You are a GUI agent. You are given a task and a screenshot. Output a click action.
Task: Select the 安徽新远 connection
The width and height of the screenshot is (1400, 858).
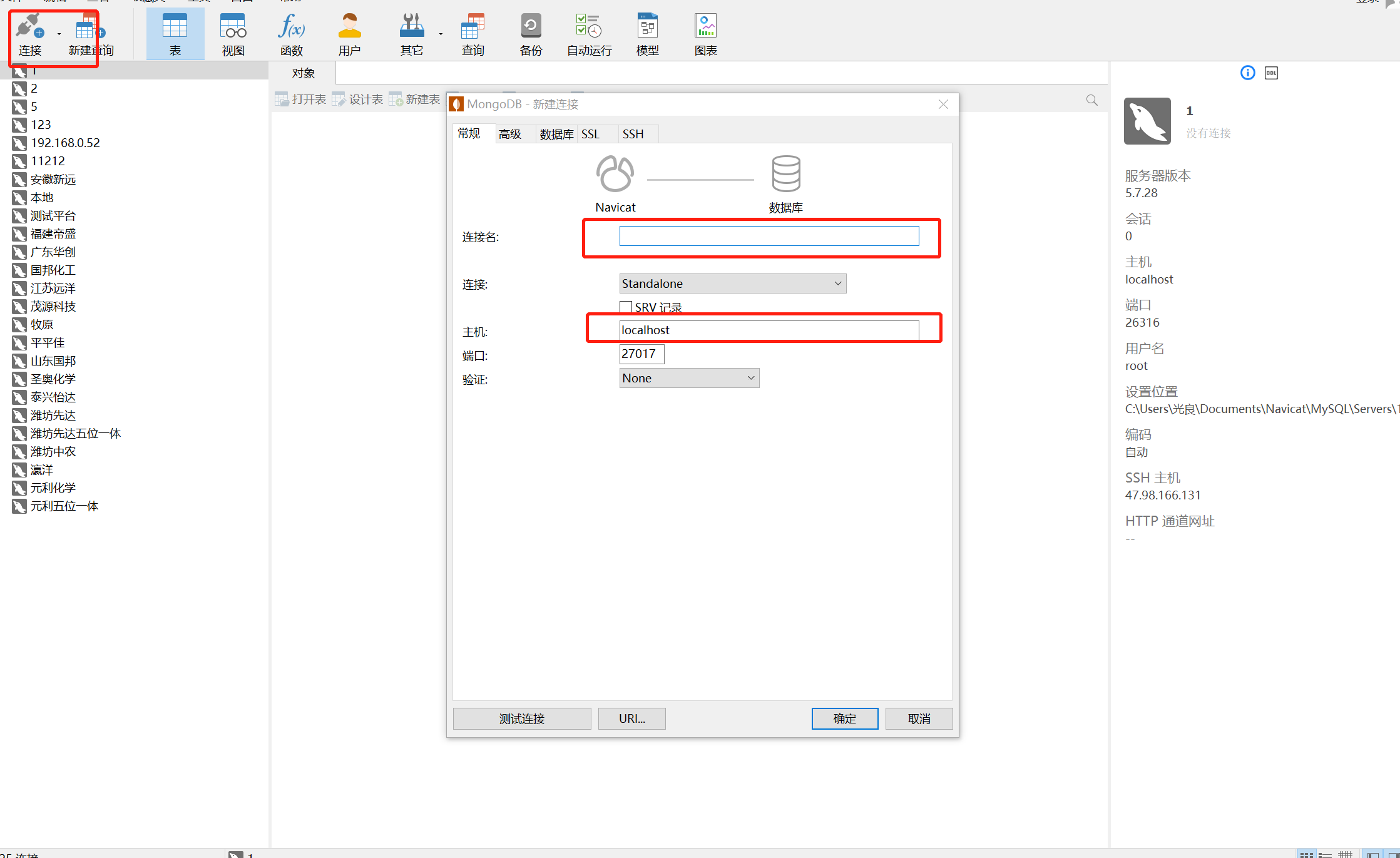(134, 179)
